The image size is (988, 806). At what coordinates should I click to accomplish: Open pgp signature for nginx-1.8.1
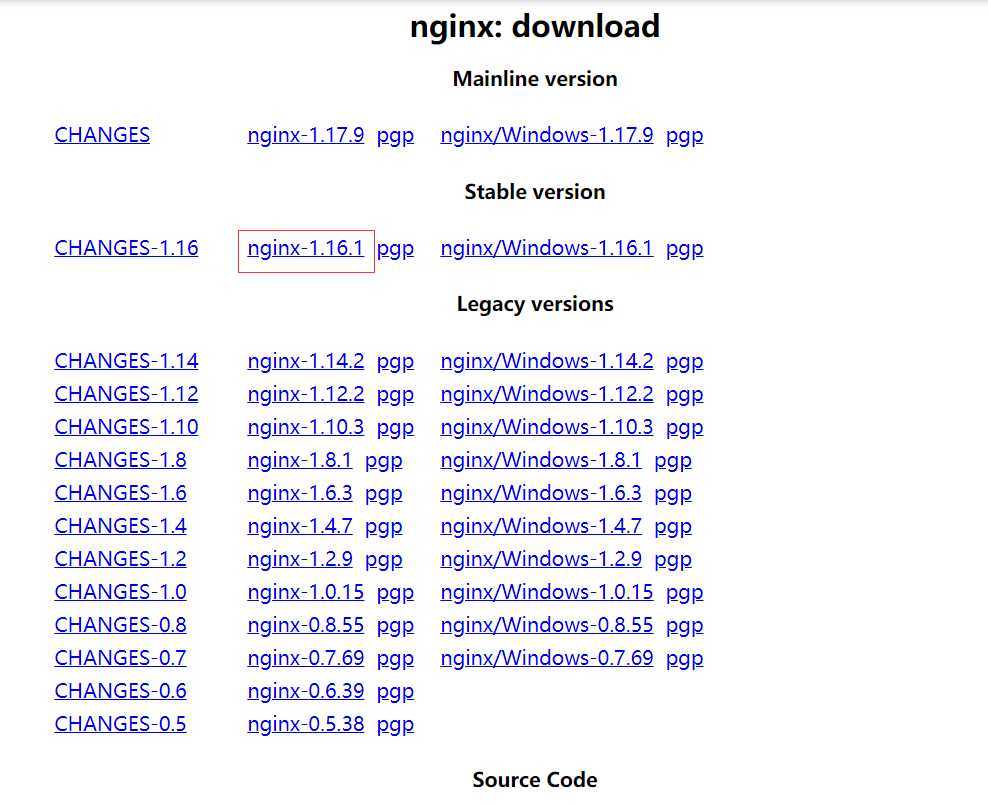pos(384,461)
